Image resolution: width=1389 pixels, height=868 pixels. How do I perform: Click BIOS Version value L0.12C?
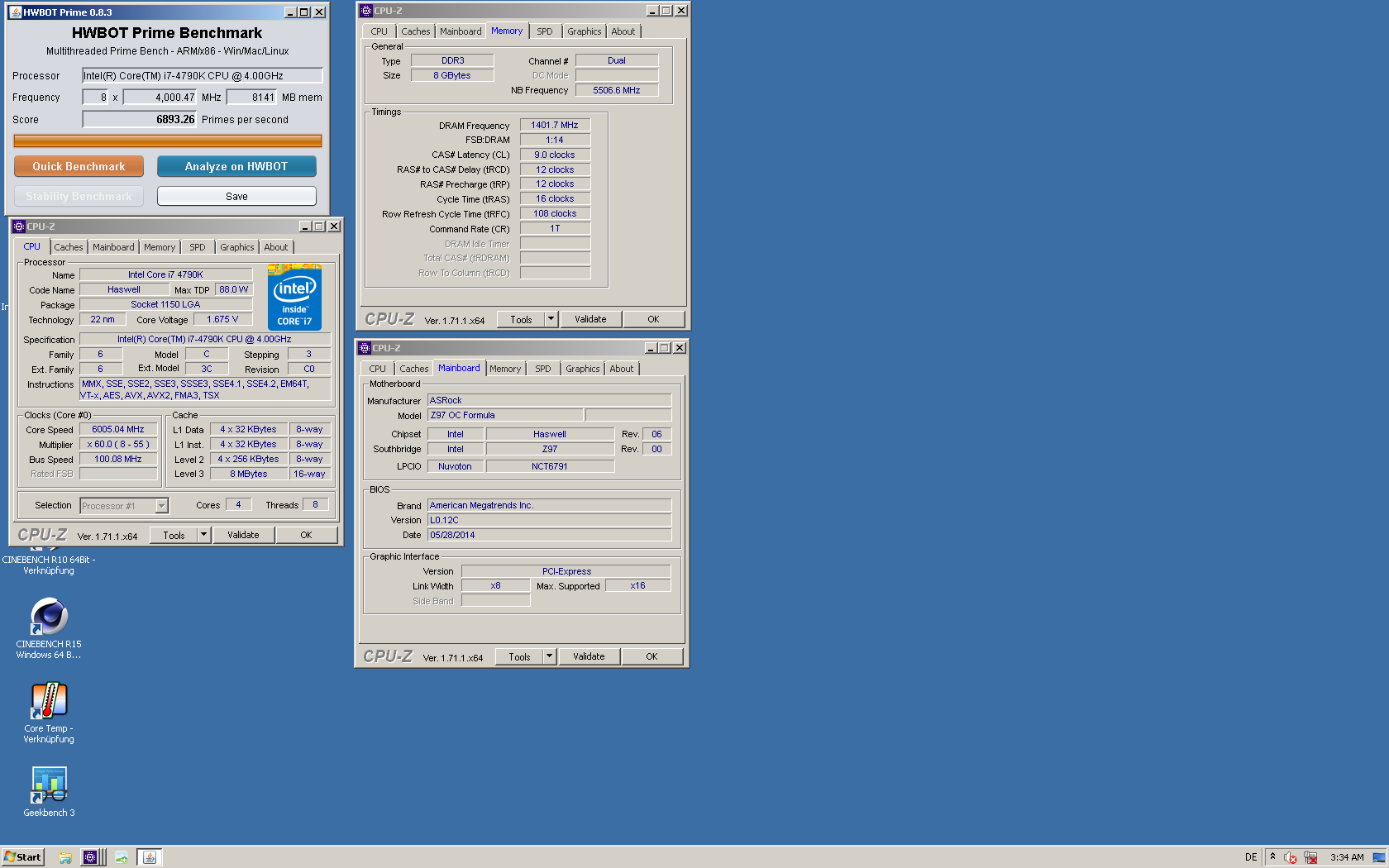549,520
